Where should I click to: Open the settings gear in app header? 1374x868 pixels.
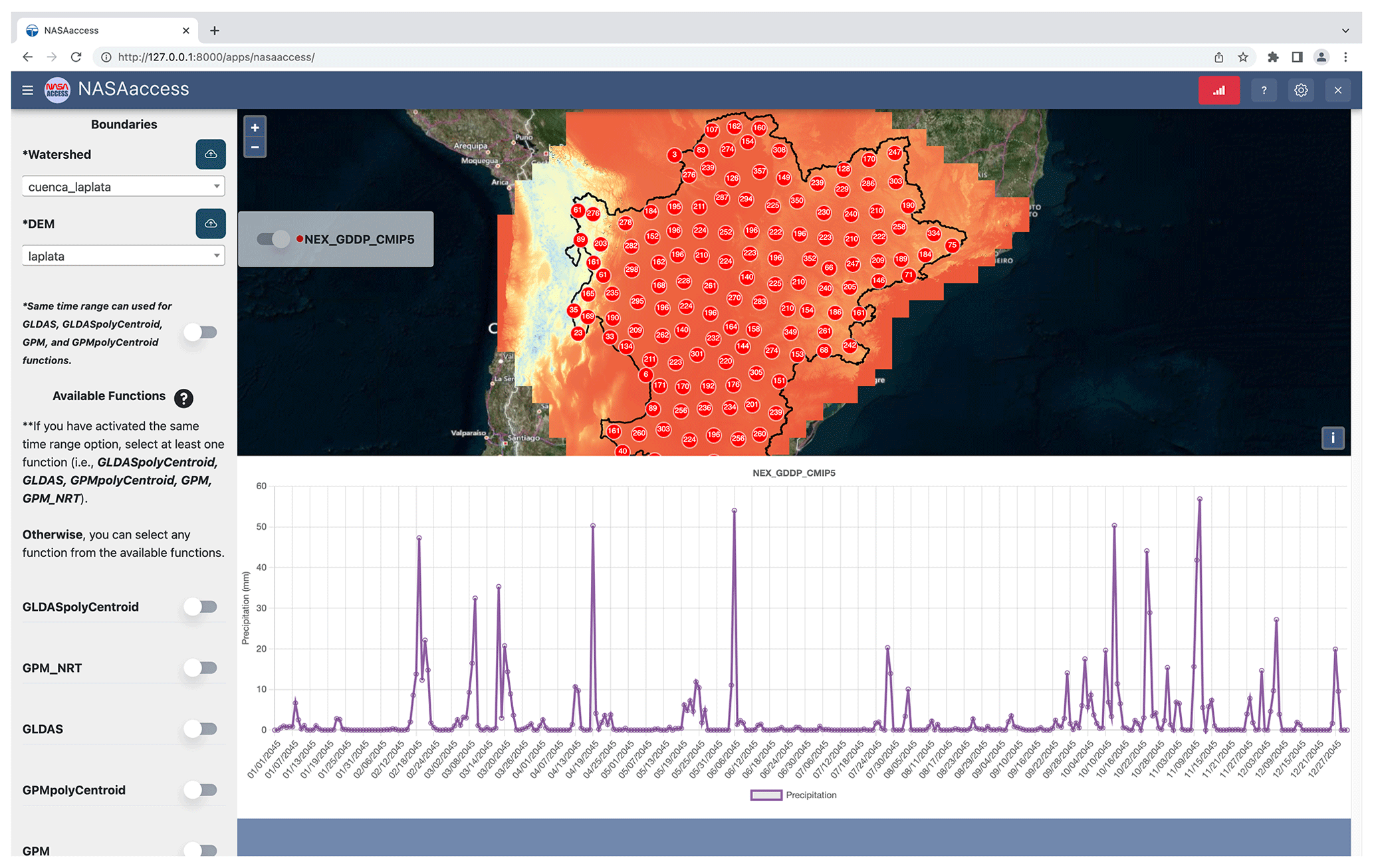click(1301, 90)
